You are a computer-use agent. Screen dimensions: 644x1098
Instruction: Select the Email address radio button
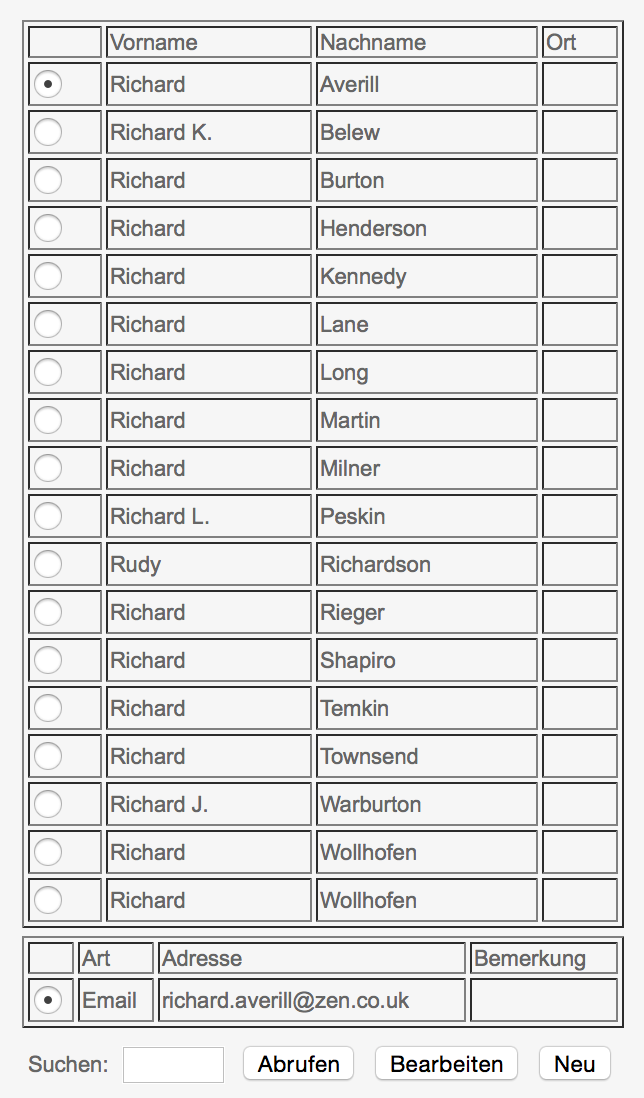48,1000
